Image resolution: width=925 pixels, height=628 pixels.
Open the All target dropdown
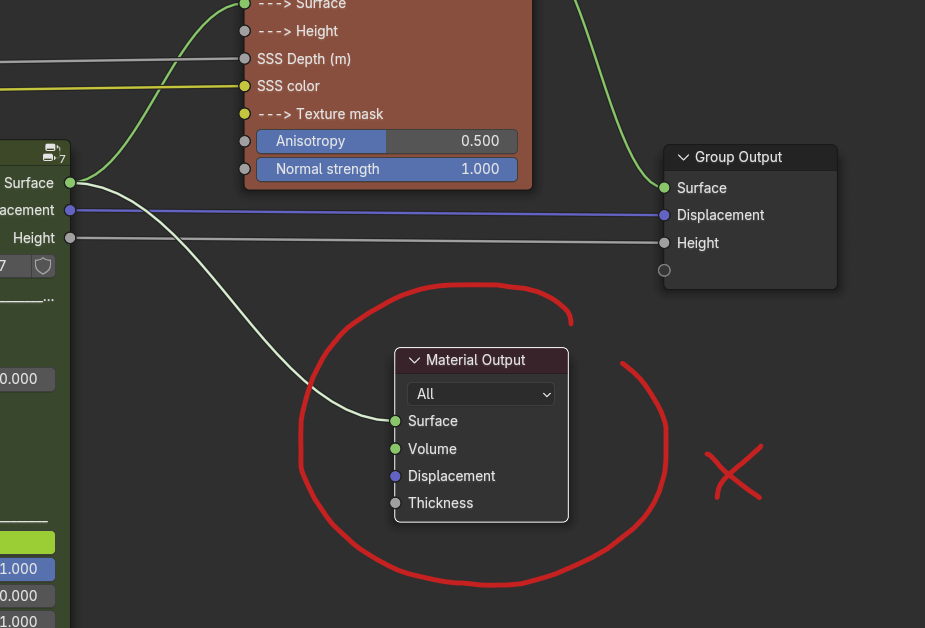coord(481,394)
